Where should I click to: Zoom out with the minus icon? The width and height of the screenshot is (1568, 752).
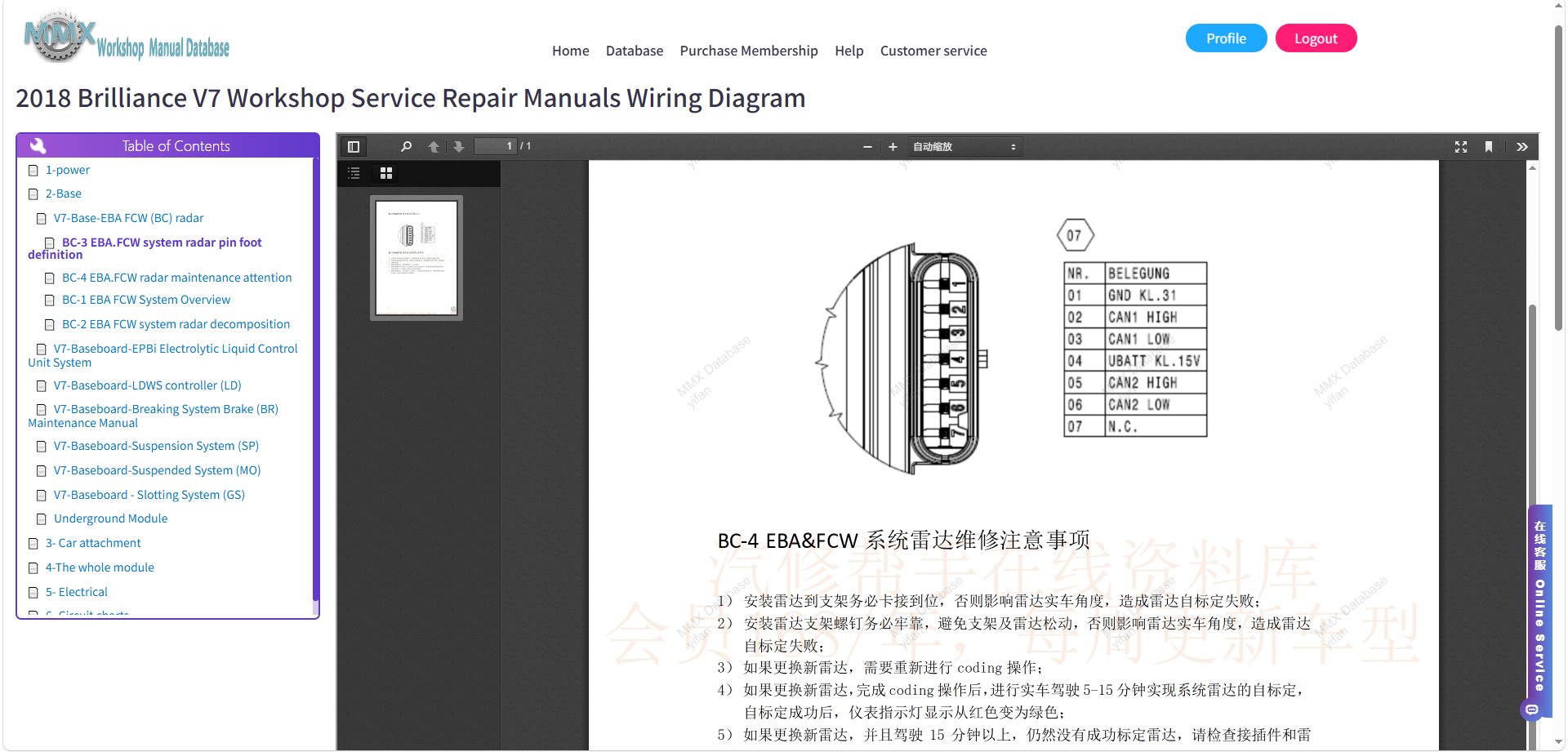pyautogui.click(x=867, y=147)
